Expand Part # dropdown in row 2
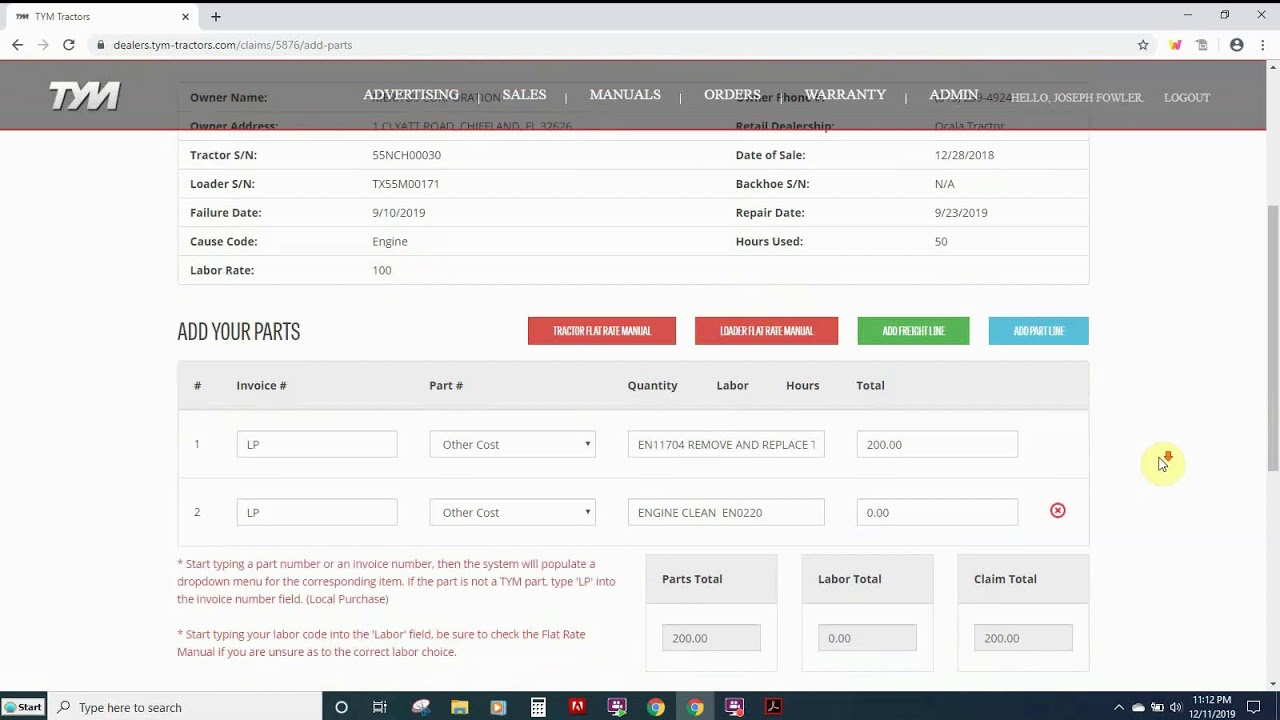Viewport: 1280px width, 720px height. click(x=512, y=512)
